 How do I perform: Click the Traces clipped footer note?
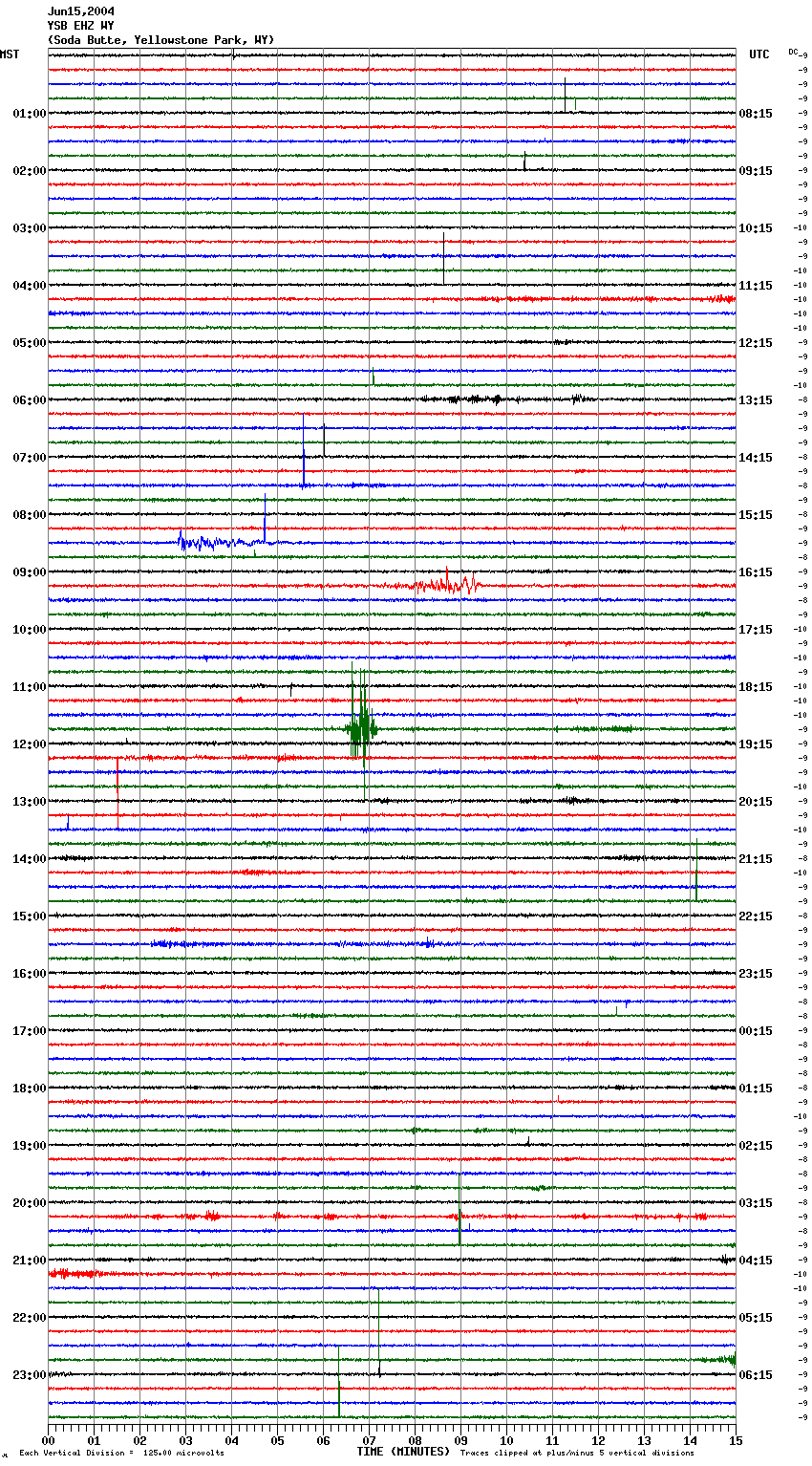pos(577,1454)
